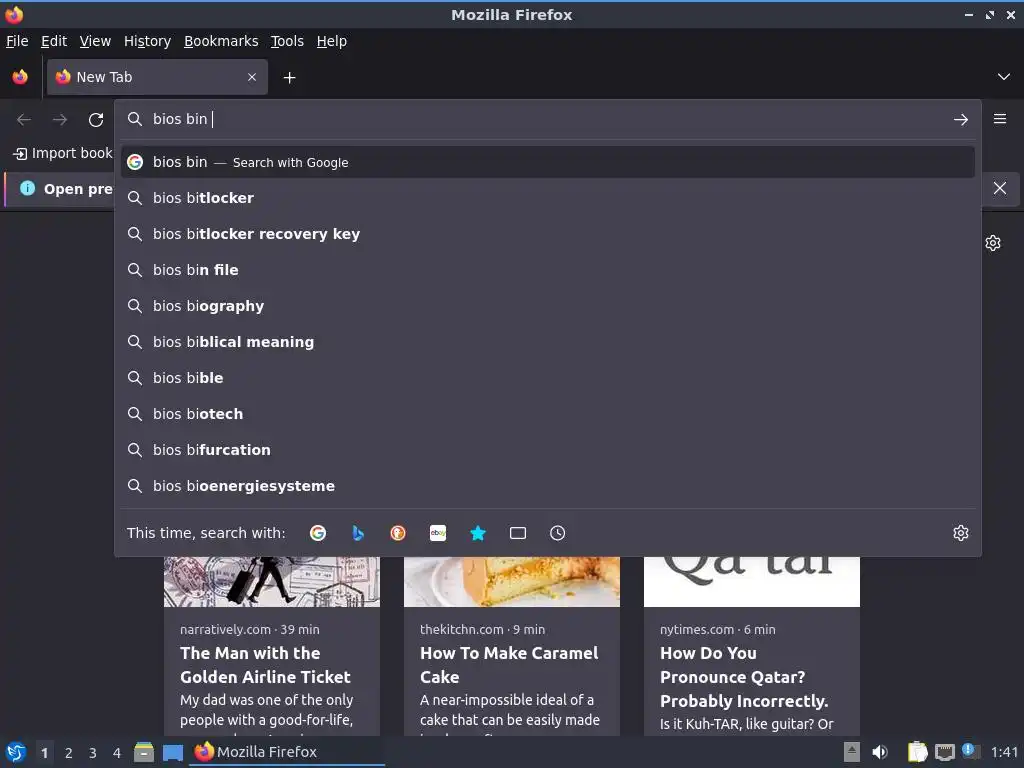
Task: Open 'How Do You Pronounce Qatar?' article
Action: click(744, 677)
